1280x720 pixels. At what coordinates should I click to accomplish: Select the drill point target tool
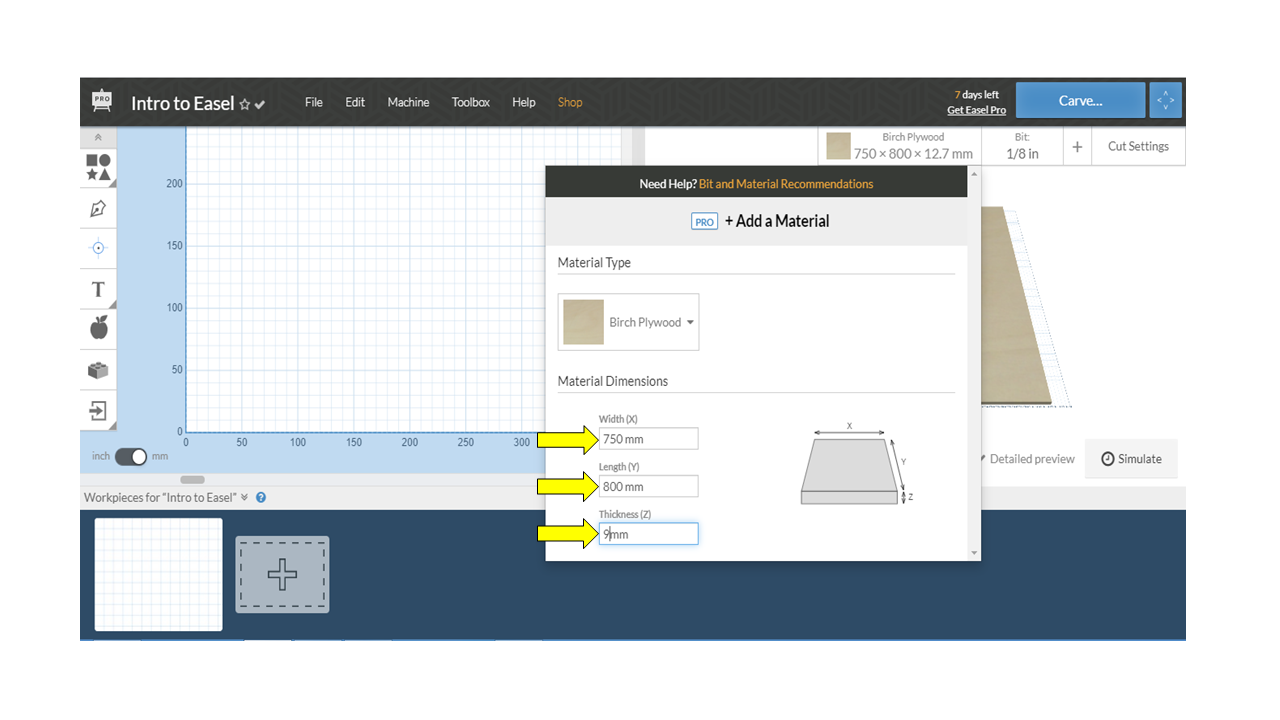98,248
